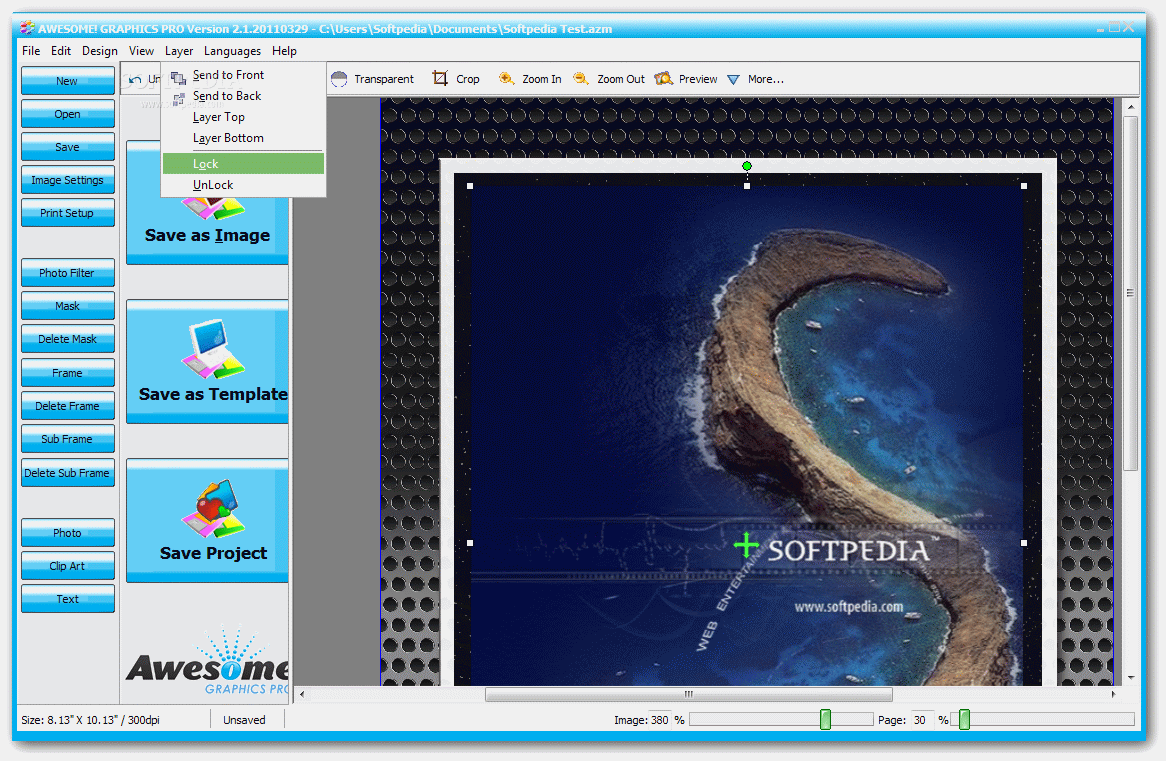Click the Image zoom slider handle
This screenshot has height=761, width=1166.
[825, 719]
